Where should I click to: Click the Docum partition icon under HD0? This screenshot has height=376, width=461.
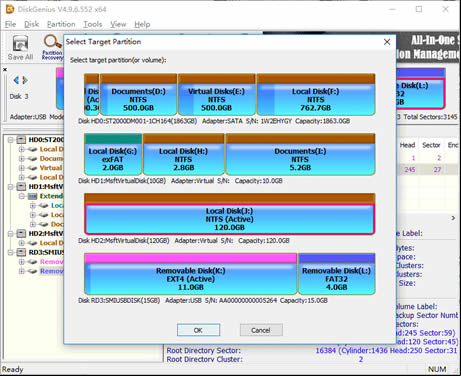pyautogui.click(x=32, y=158)
